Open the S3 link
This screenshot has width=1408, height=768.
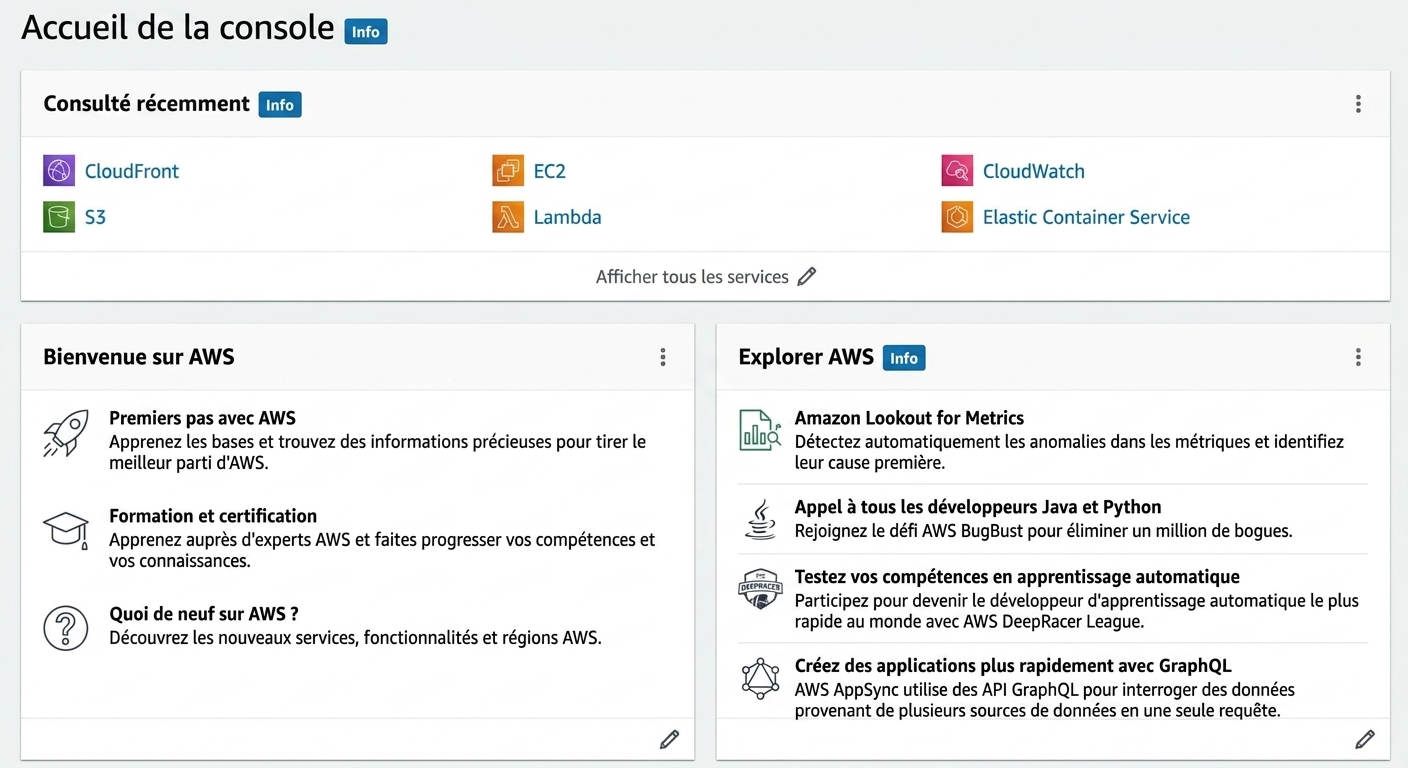(95, 217)
